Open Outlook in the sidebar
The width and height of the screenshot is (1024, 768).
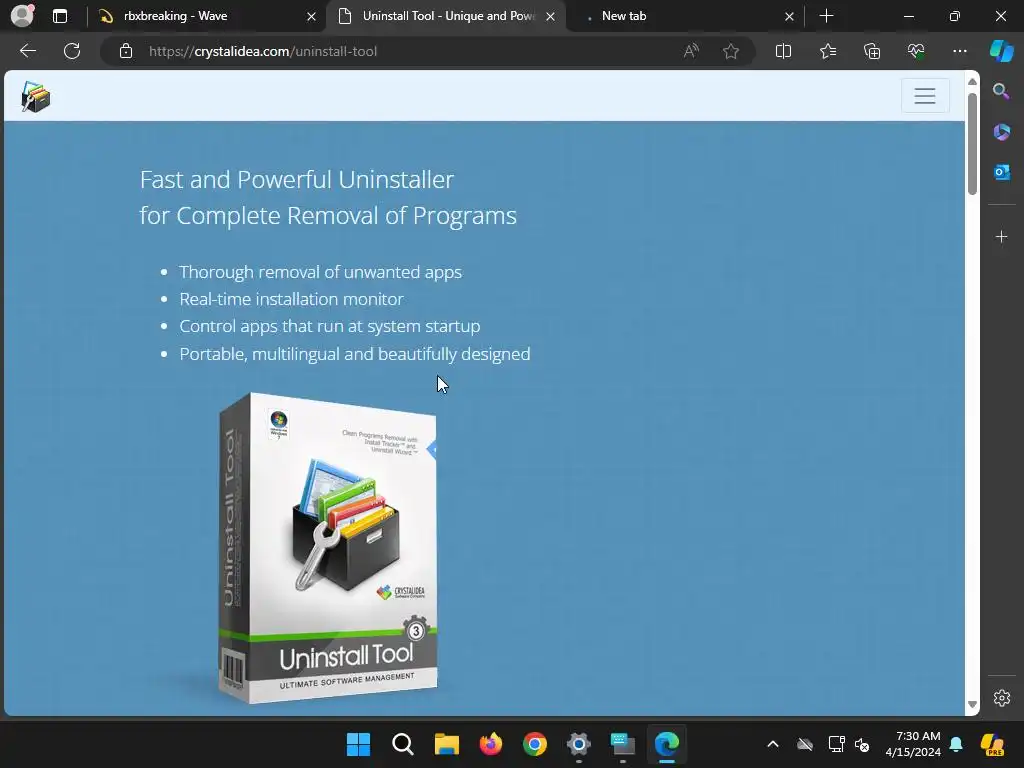[x=1001, y=172]
